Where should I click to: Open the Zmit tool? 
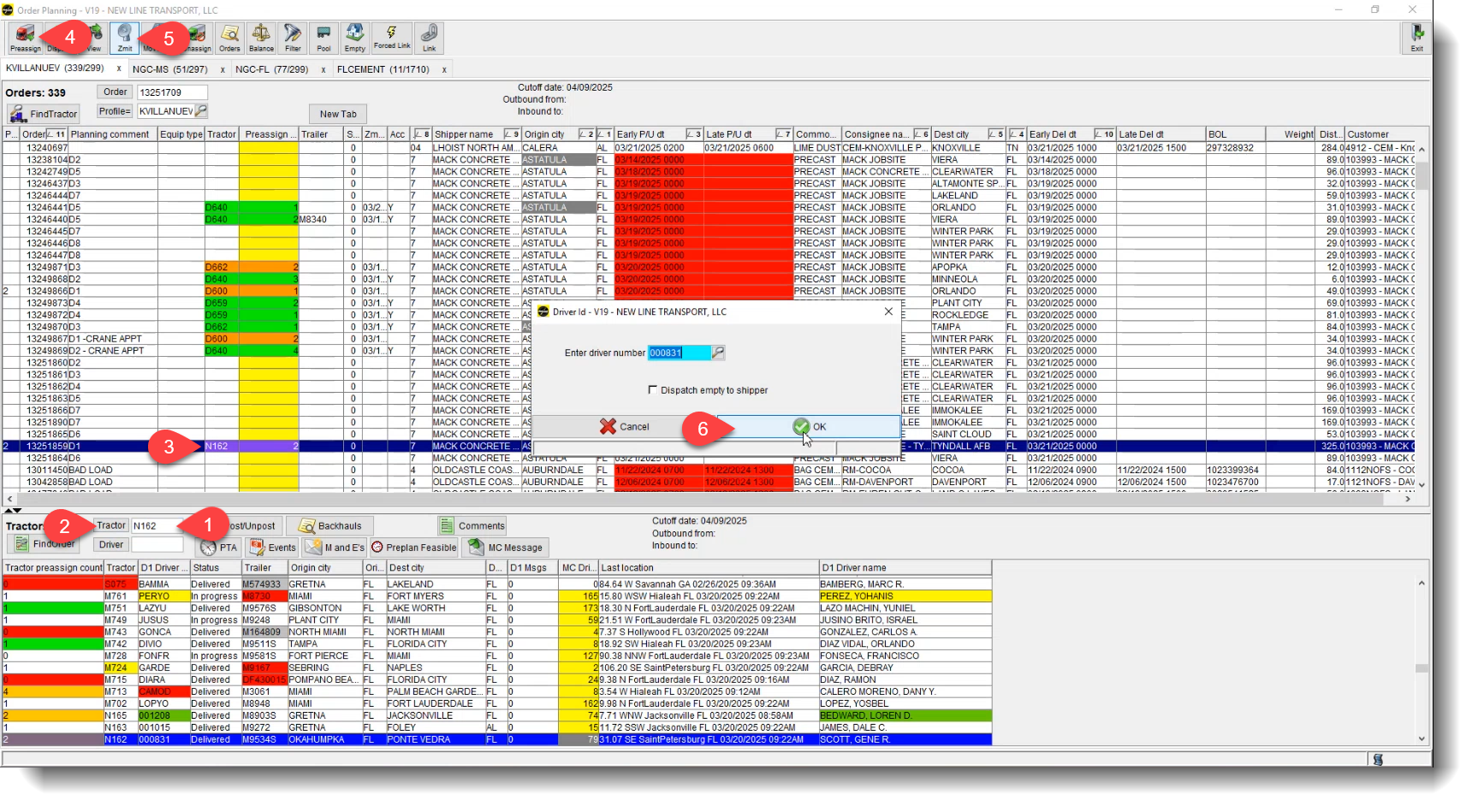tap(125, 38)
